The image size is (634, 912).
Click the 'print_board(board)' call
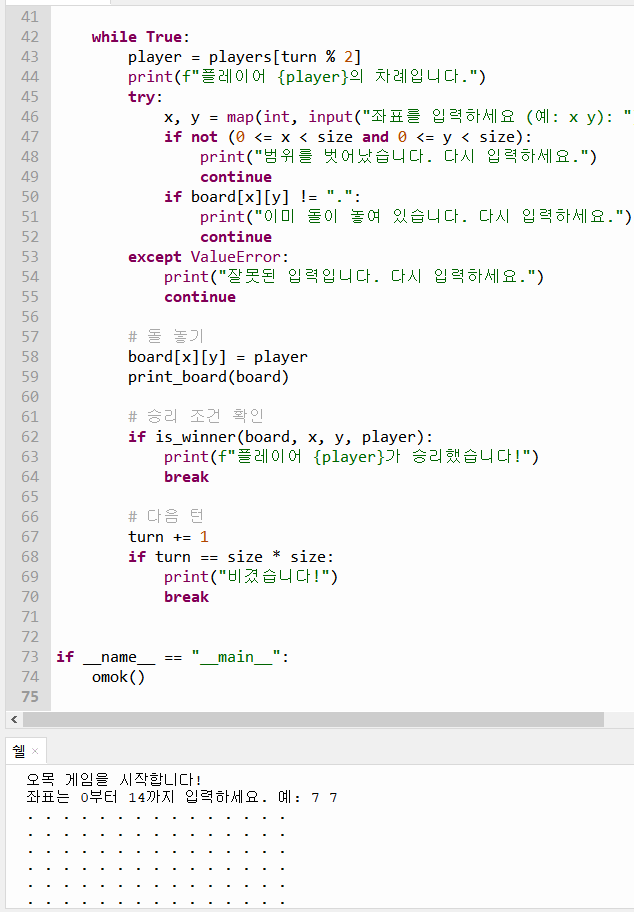tap(208, 377)
